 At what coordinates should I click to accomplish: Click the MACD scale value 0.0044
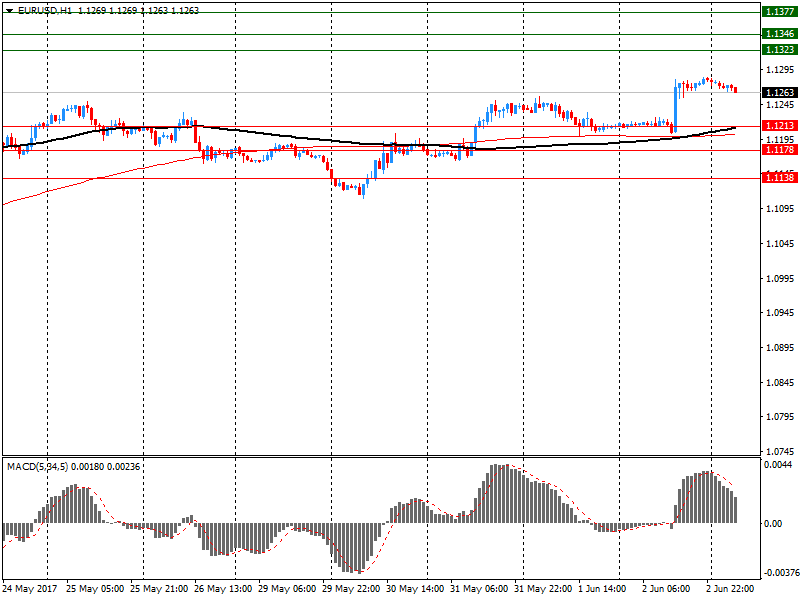pos(778,465)
